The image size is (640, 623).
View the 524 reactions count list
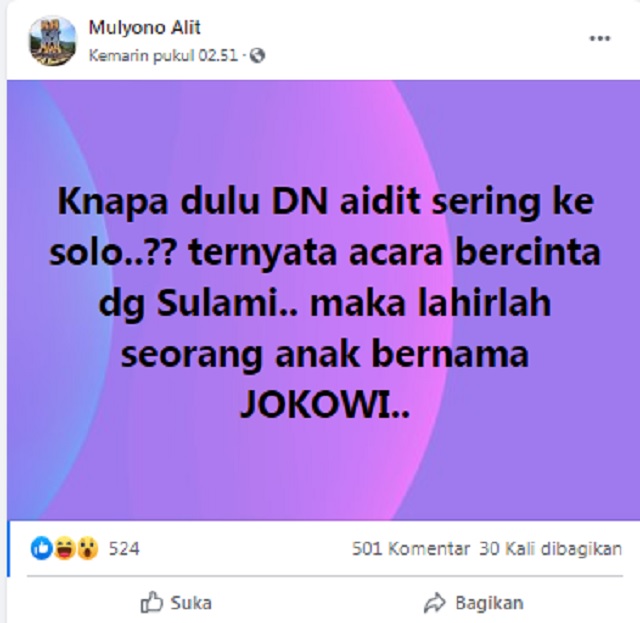tap(124, 549)
